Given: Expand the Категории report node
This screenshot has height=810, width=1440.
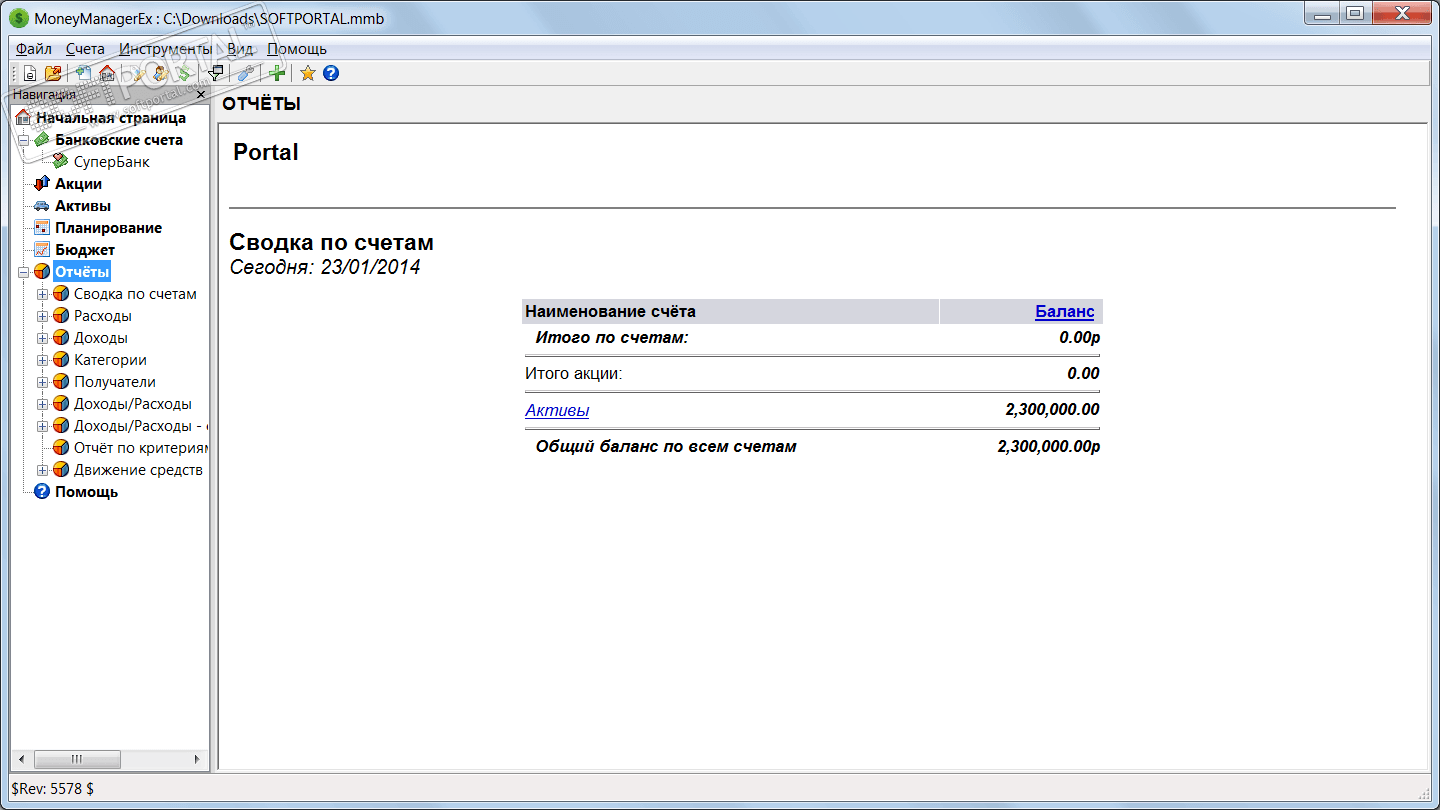Looking at the screenshot, I should (x=42, y=360).
